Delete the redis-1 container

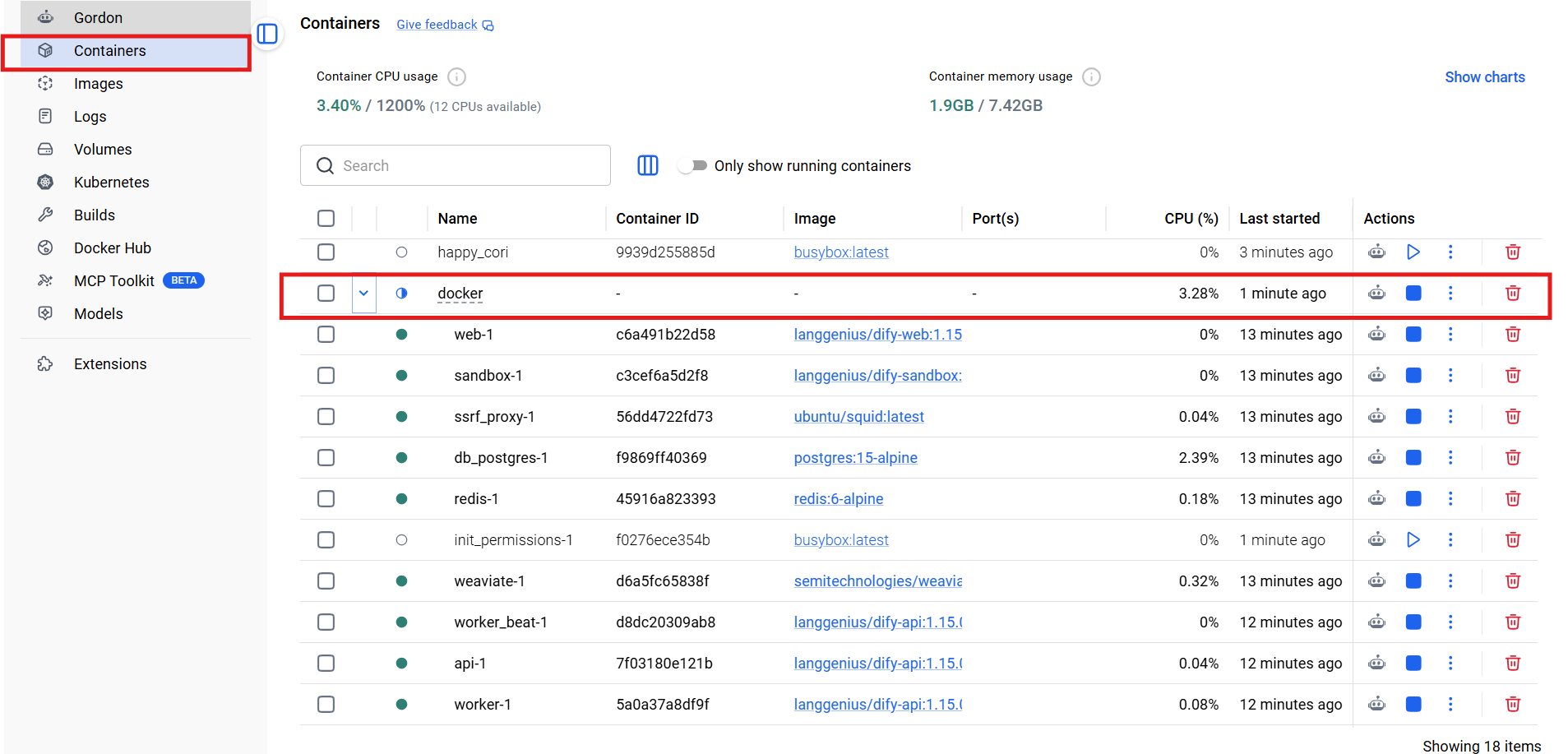(x=1512, y=498)
